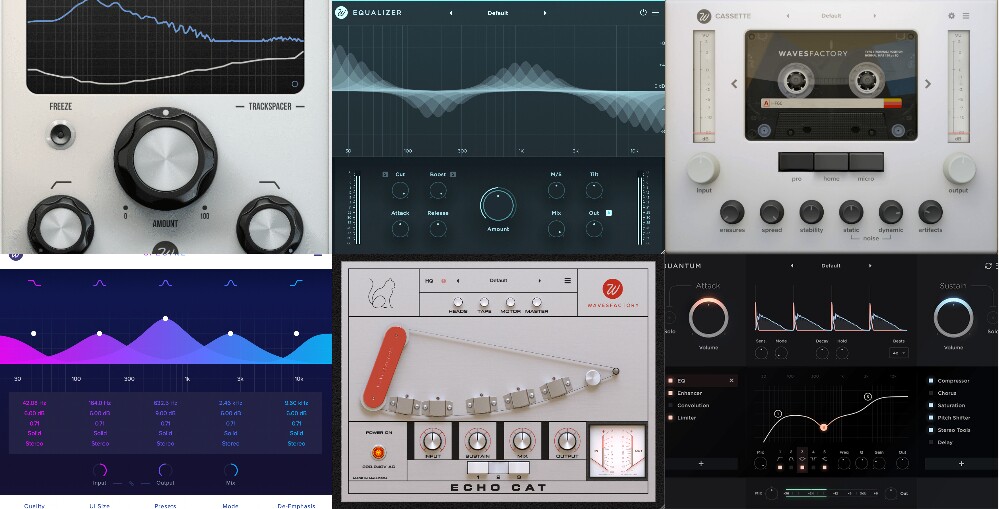Select the home button on Cassette
This screenshot has width=999, height=509.
831,162
